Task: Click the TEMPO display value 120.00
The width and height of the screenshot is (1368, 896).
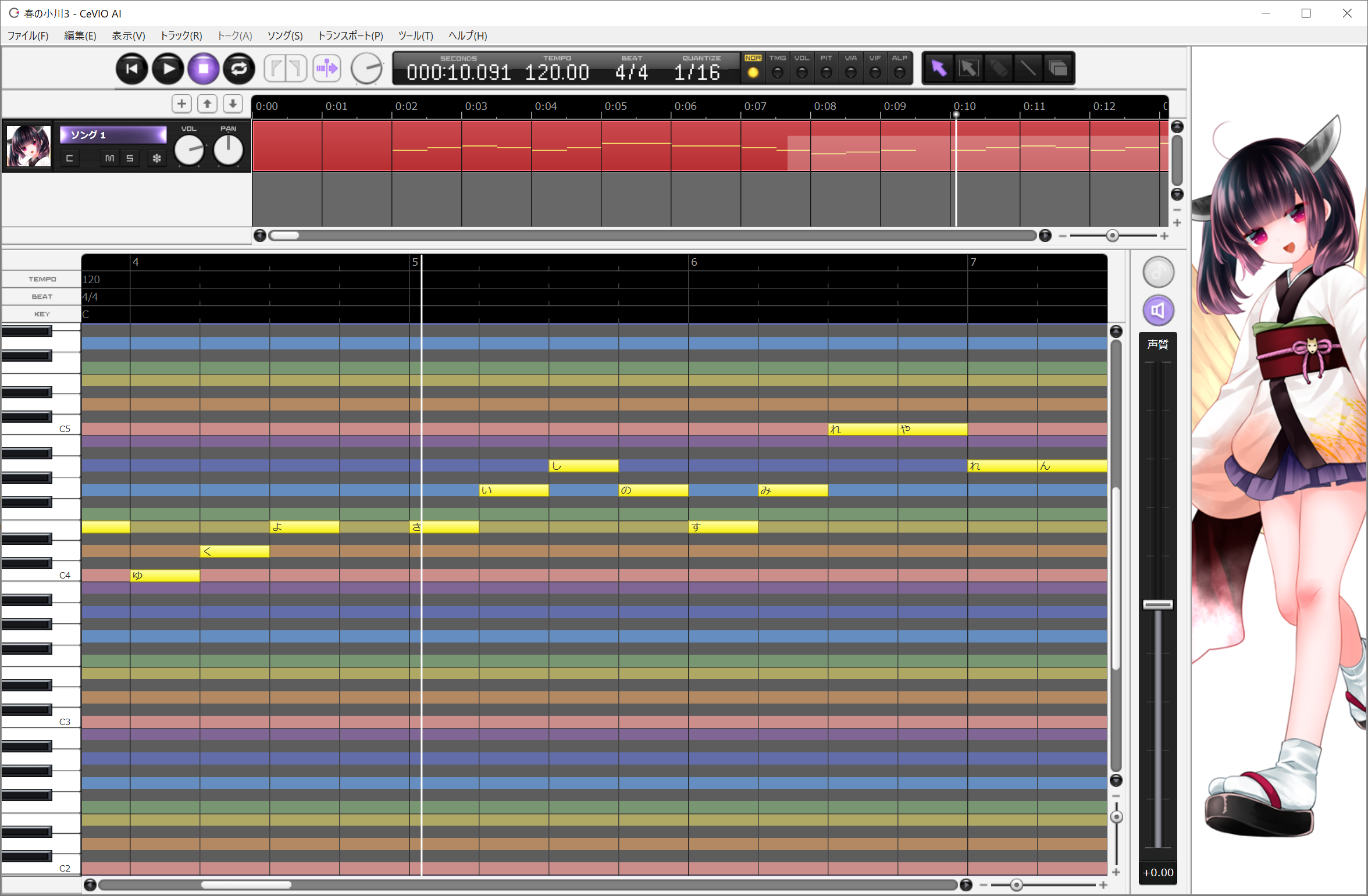Action: tap(557, 73)
